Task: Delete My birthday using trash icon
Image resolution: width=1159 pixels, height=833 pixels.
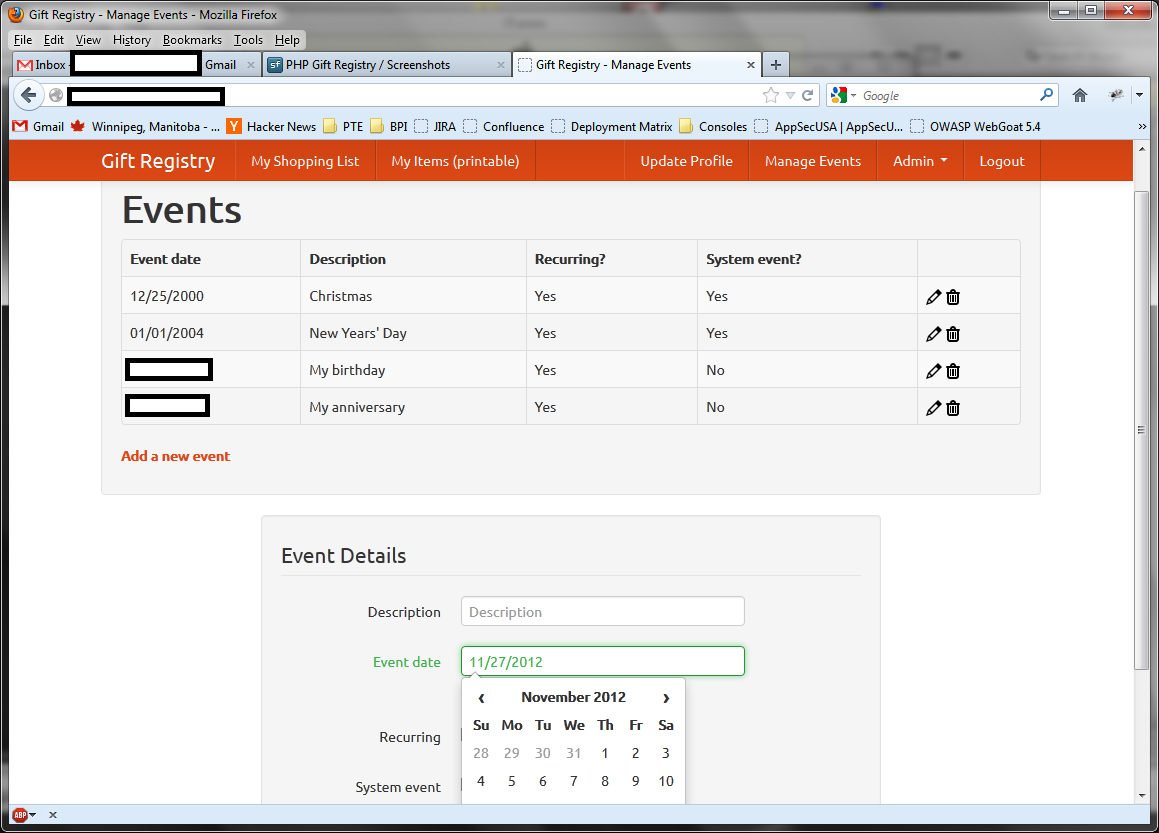Action: point(952,370)
